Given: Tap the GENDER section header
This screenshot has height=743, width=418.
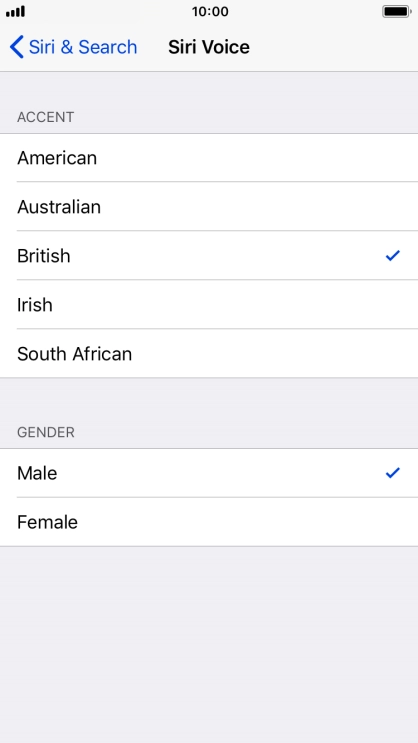Looking at the screenshot, I should click(45, 432).
